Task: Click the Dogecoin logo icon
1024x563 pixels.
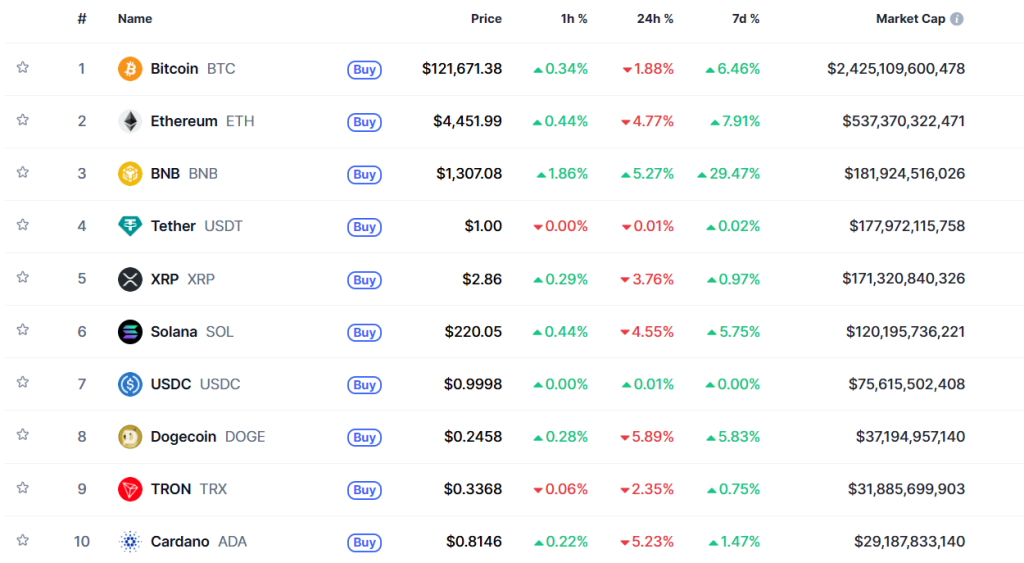Action: 130,437
